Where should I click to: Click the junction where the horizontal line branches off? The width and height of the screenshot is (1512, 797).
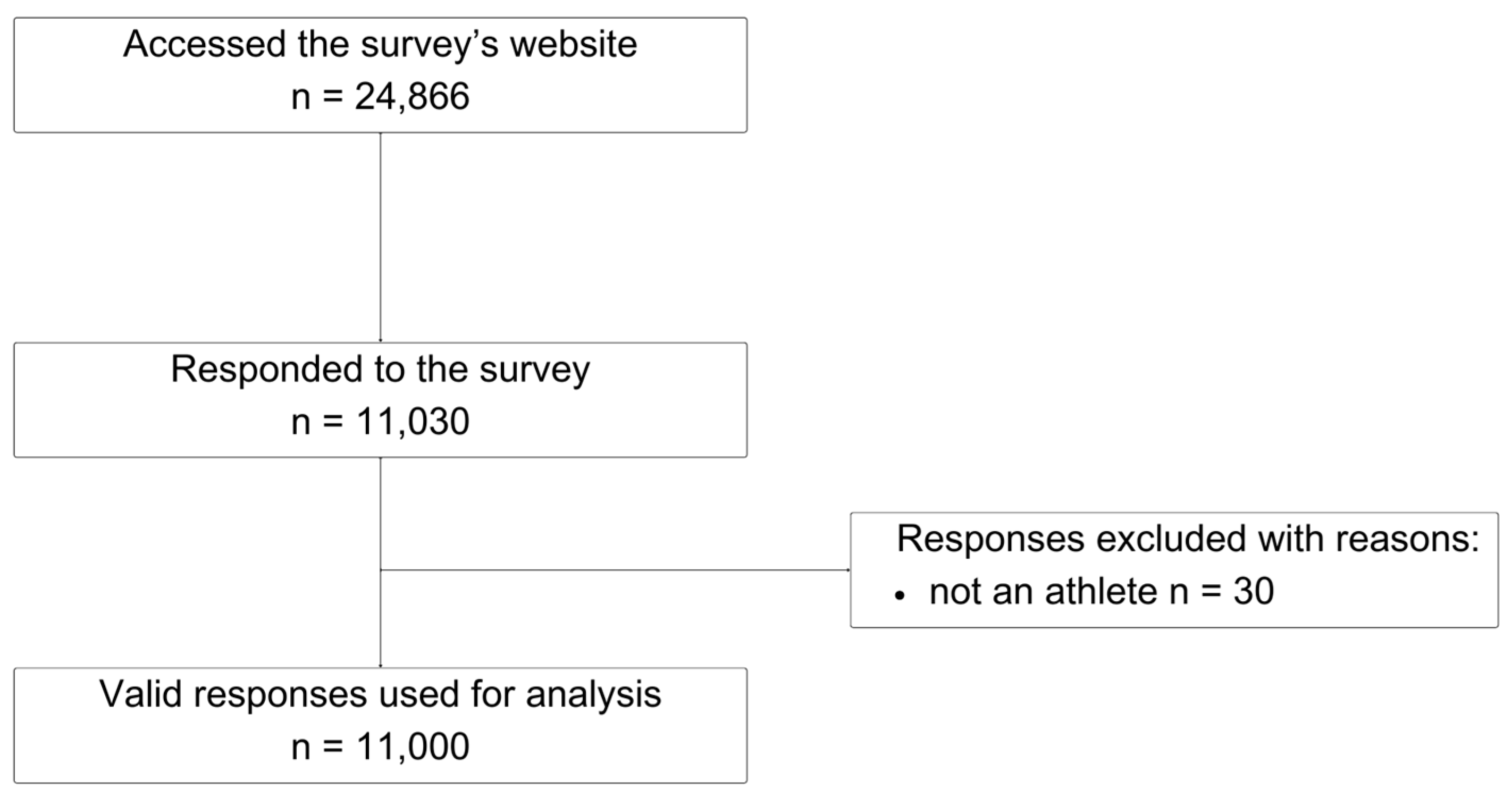point(380,570)
